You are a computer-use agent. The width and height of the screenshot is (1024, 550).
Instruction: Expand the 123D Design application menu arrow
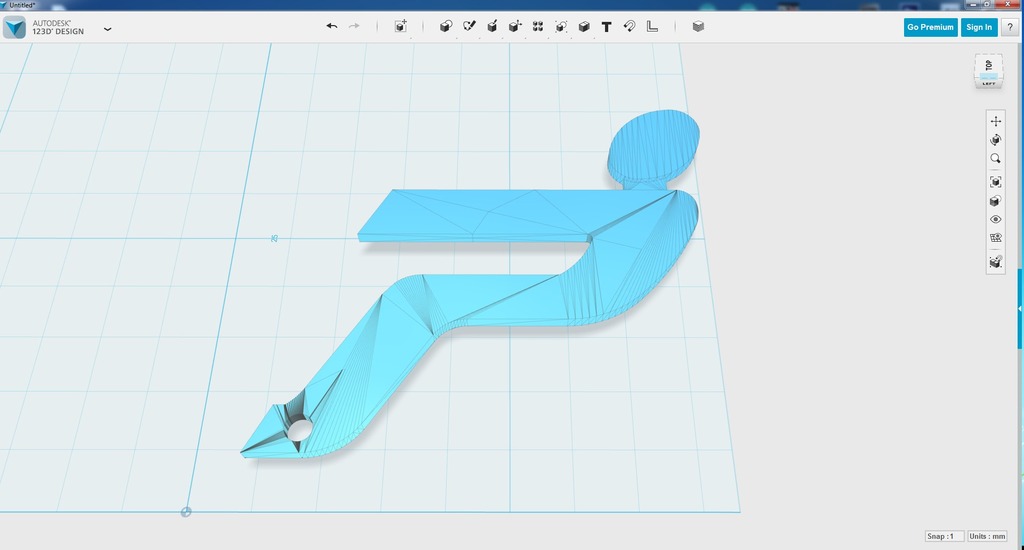point(108,29)
